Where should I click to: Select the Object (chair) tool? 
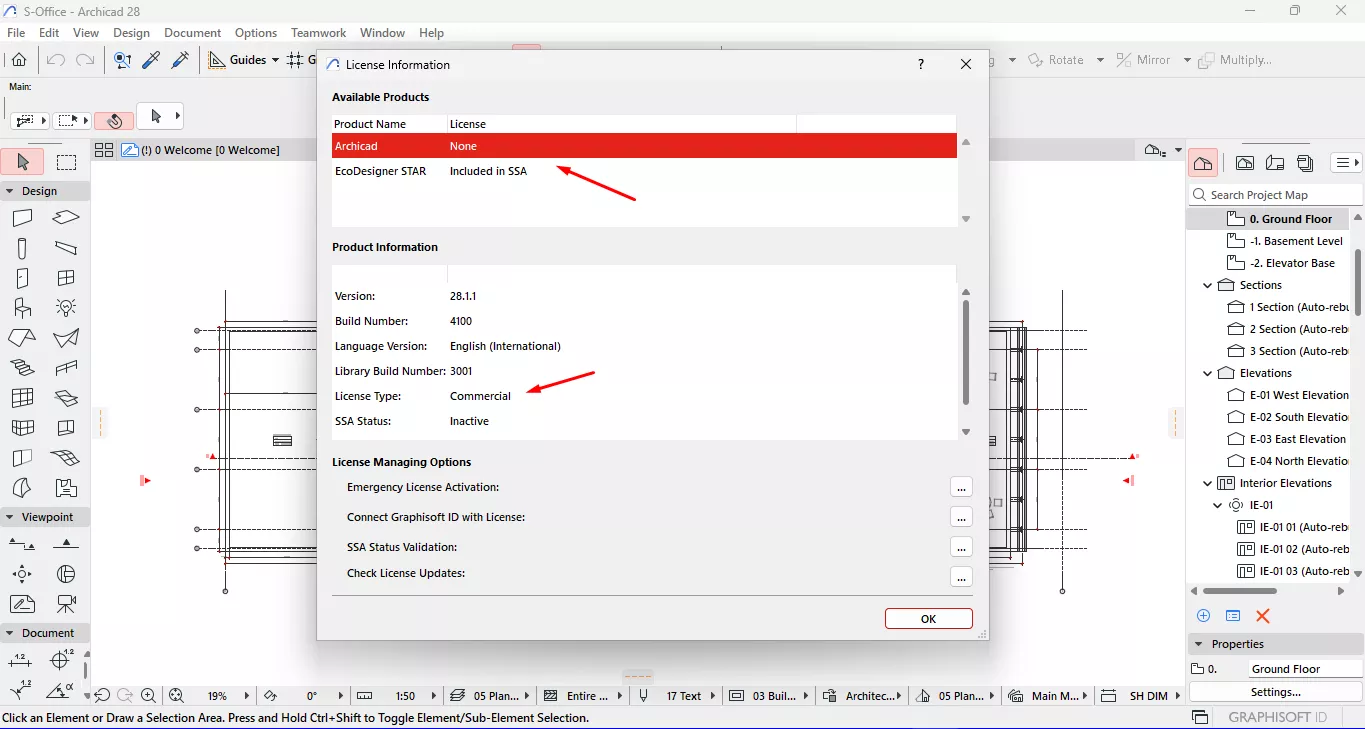(x=22, y=308)
